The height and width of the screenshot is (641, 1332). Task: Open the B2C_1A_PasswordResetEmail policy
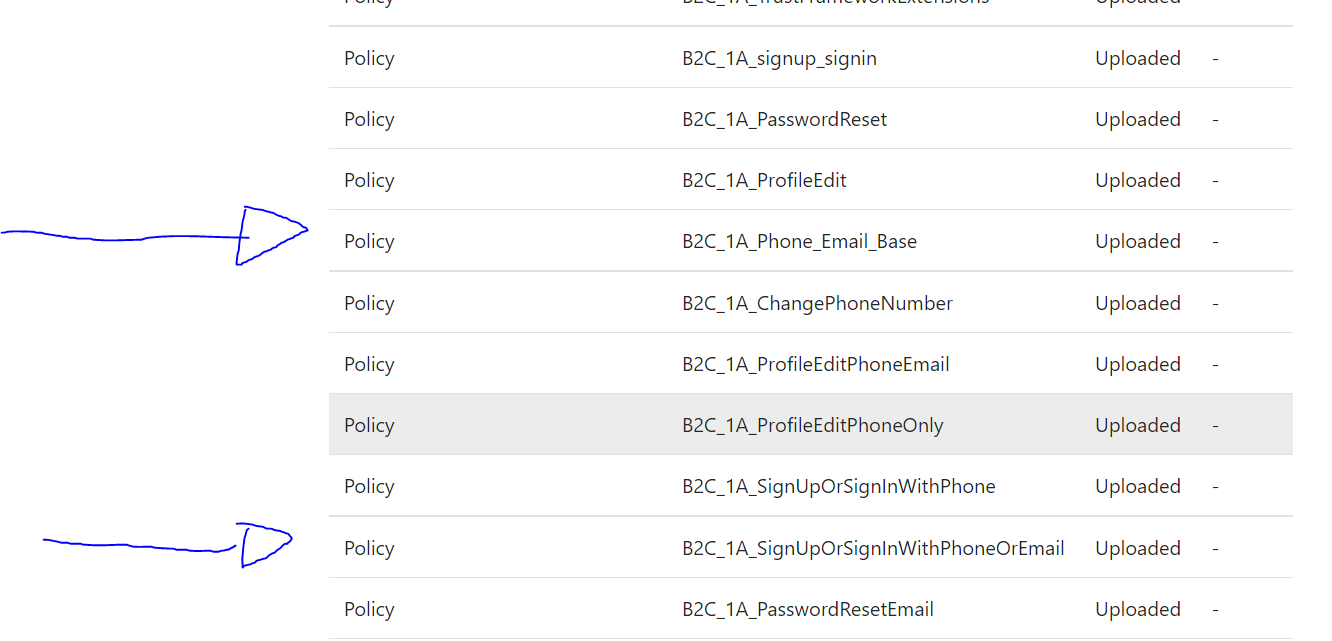808,609
